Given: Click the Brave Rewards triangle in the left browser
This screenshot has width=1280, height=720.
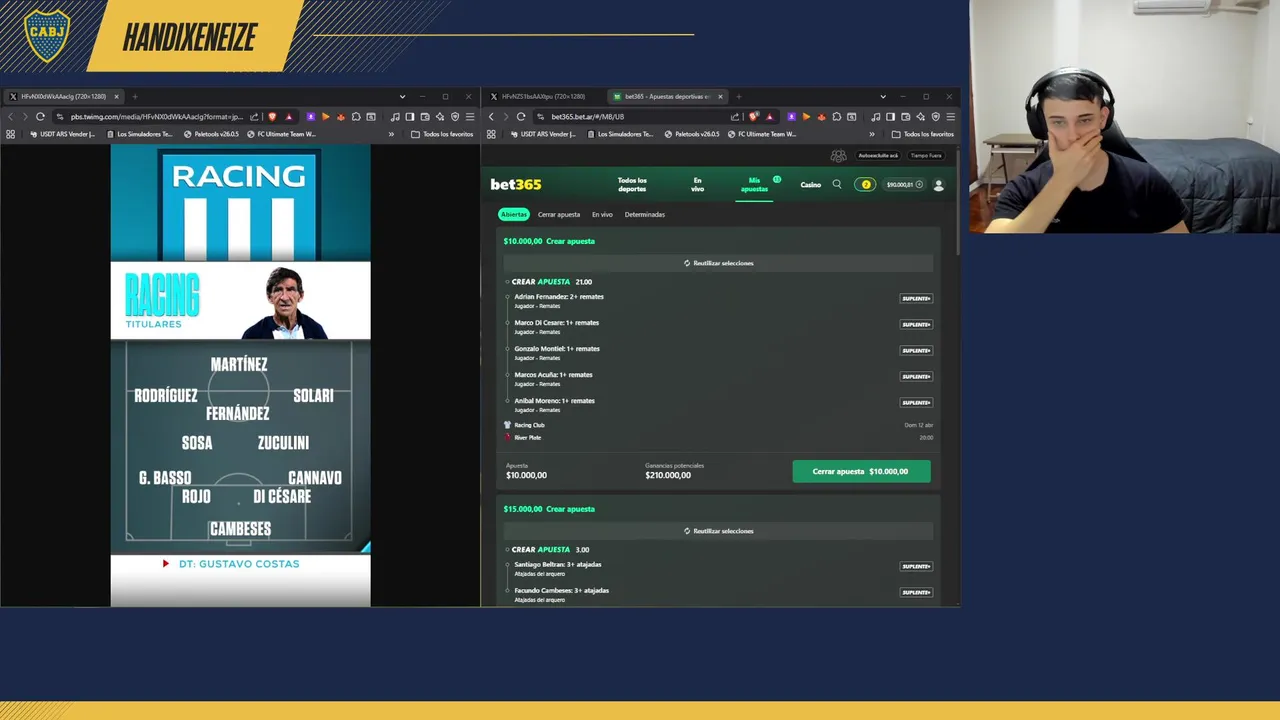Looking at the screenshot, I should tap(289, 116).
